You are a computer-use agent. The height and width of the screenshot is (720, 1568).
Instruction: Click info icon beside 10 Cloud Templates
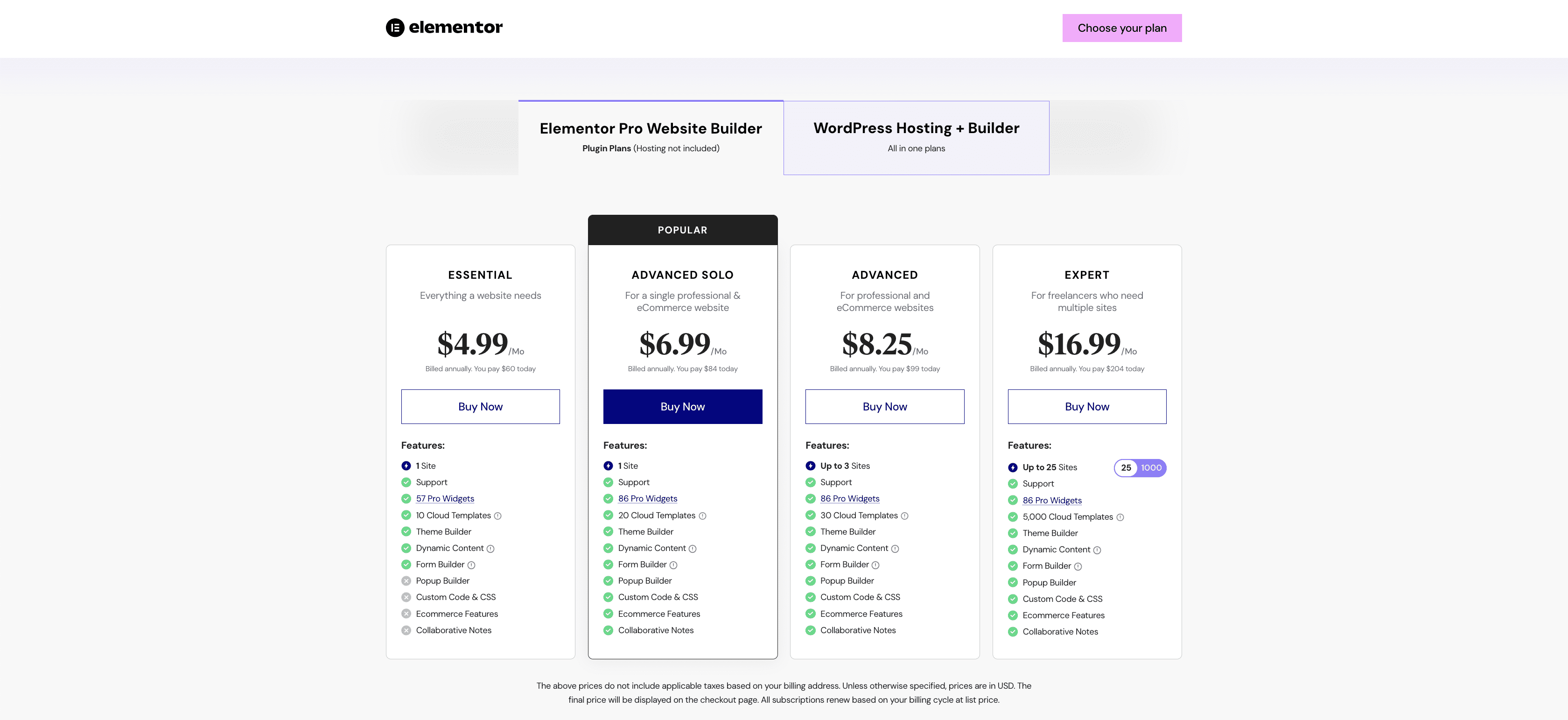pyautogui.click(x=497, y=516)
